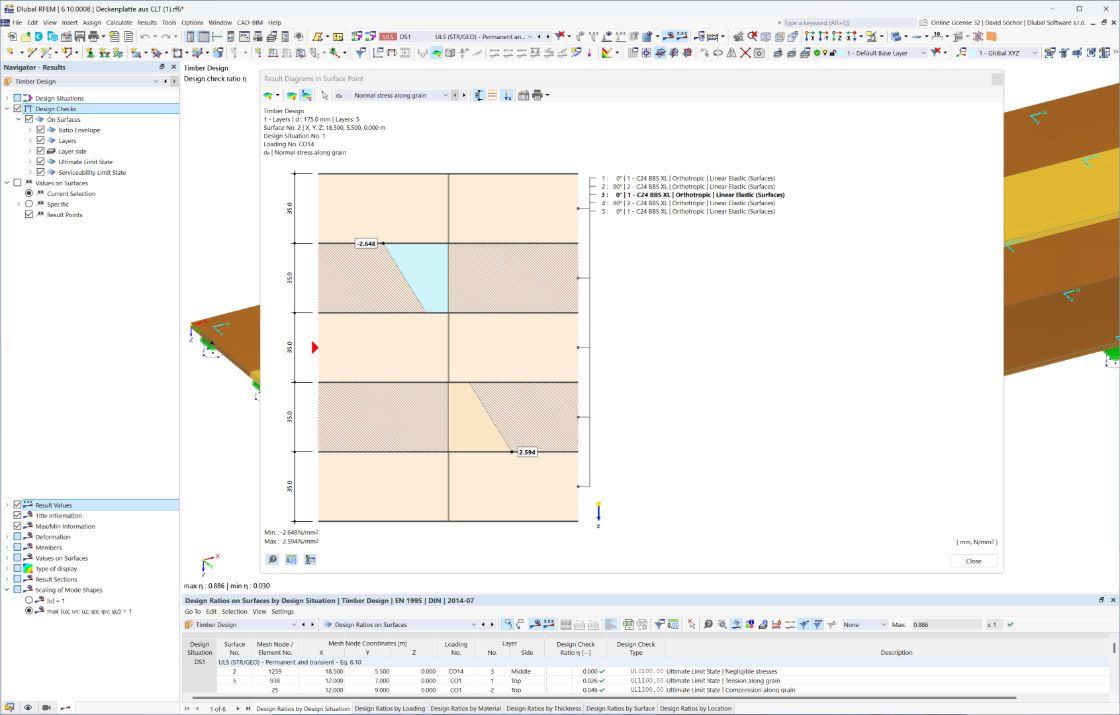Click the isosurface results display icon in second toolbar
1120x715 pixels.
click(436, 53)
